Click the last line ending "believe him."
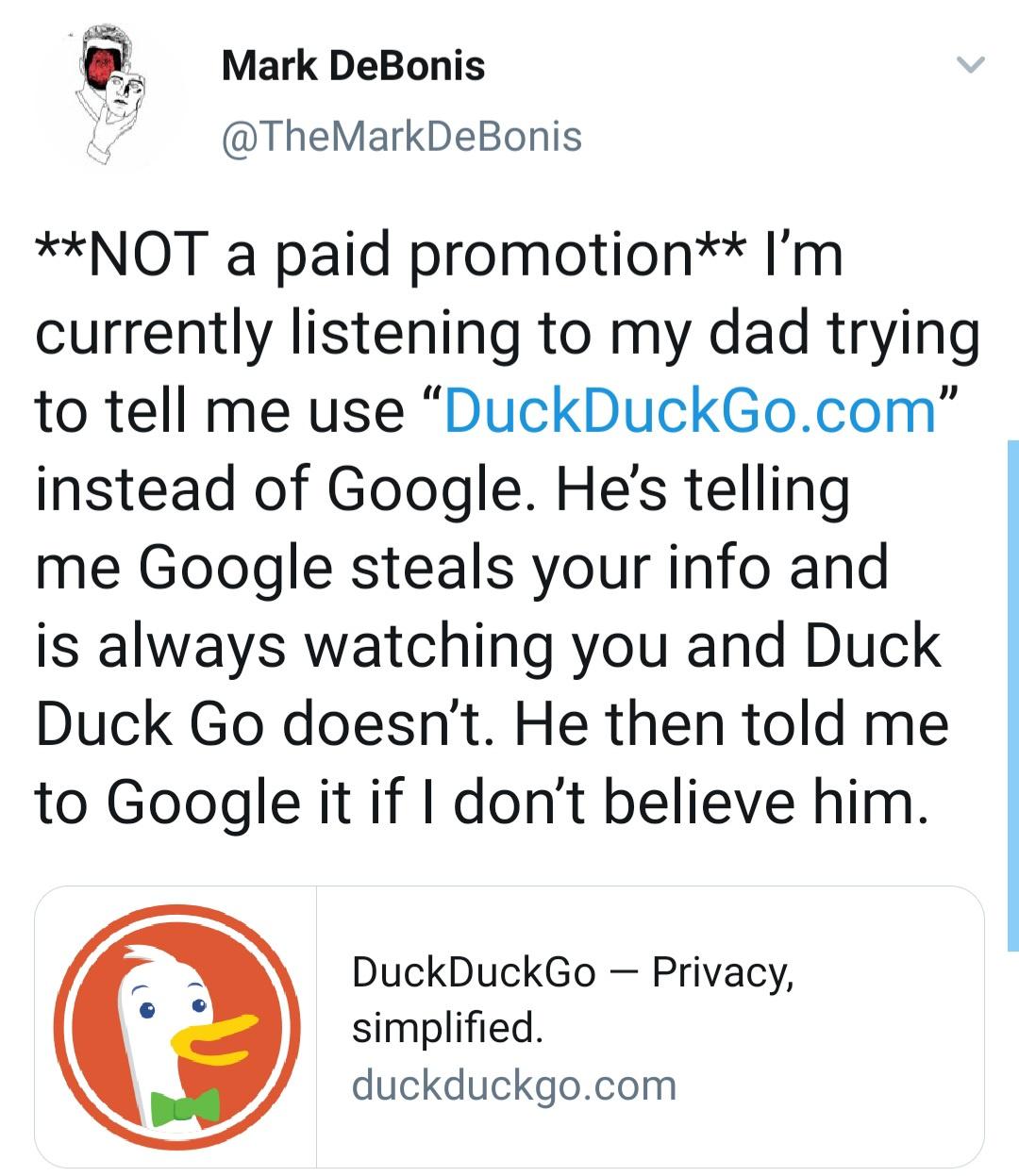This screenshot has width=1019, height=1176. (x=476, y=803)
